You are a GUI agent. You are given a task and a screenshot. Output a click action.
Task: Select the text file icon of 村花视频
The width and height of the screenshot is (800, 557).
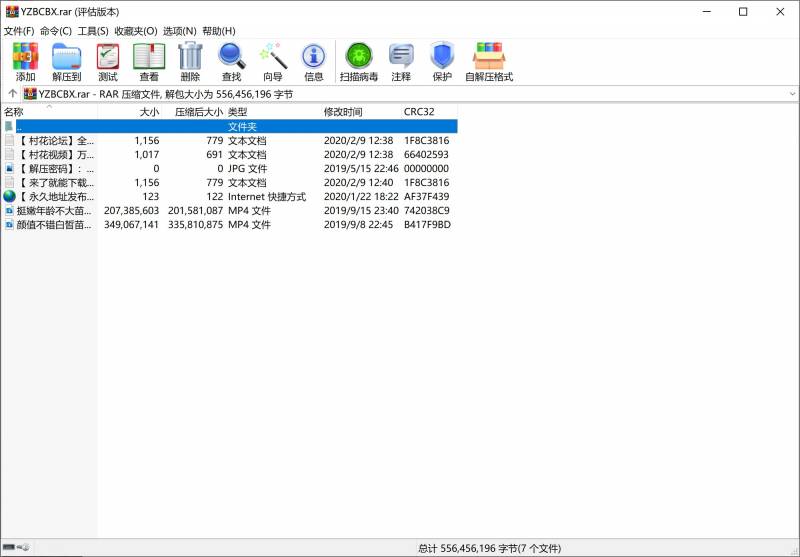tap(9, 154)
